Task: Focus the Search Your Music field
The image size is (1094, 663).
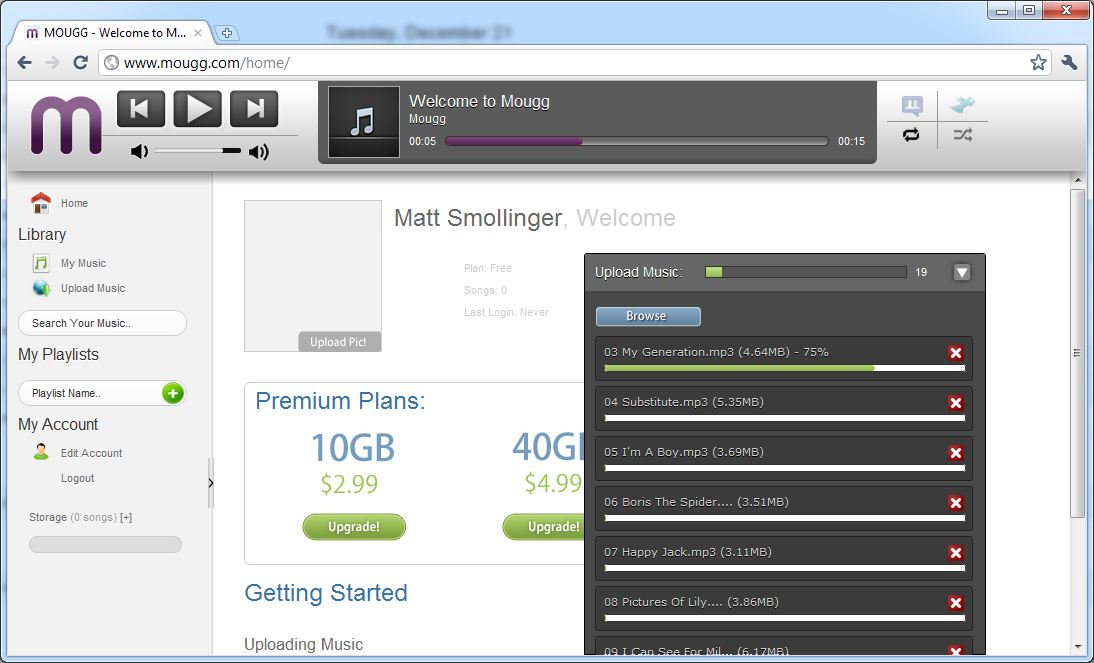Action: (102, 323)
